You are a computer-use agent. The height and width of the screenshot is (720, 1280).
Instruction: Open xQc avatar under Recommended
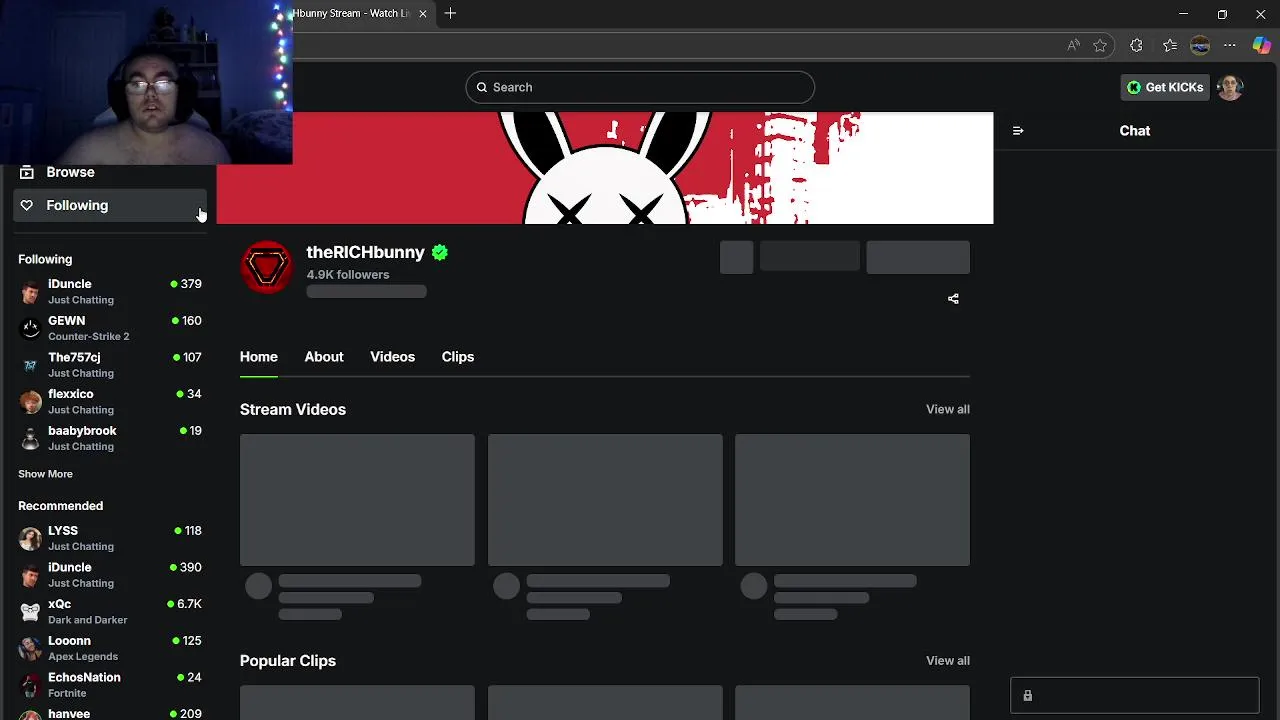(x=30, y=611)
